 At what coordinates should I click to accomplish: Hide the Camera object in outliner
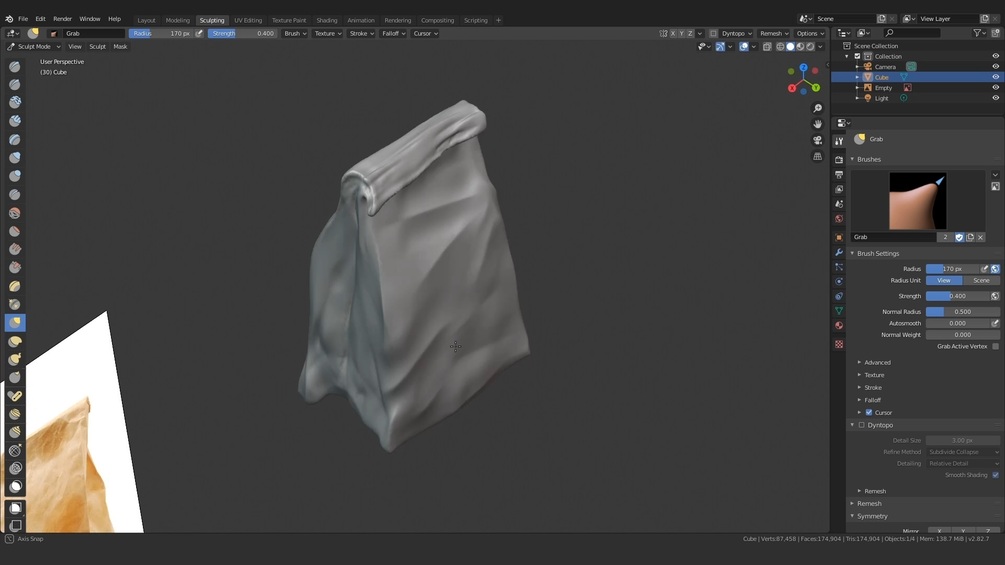pyautogui.click(x=995, y=67)
